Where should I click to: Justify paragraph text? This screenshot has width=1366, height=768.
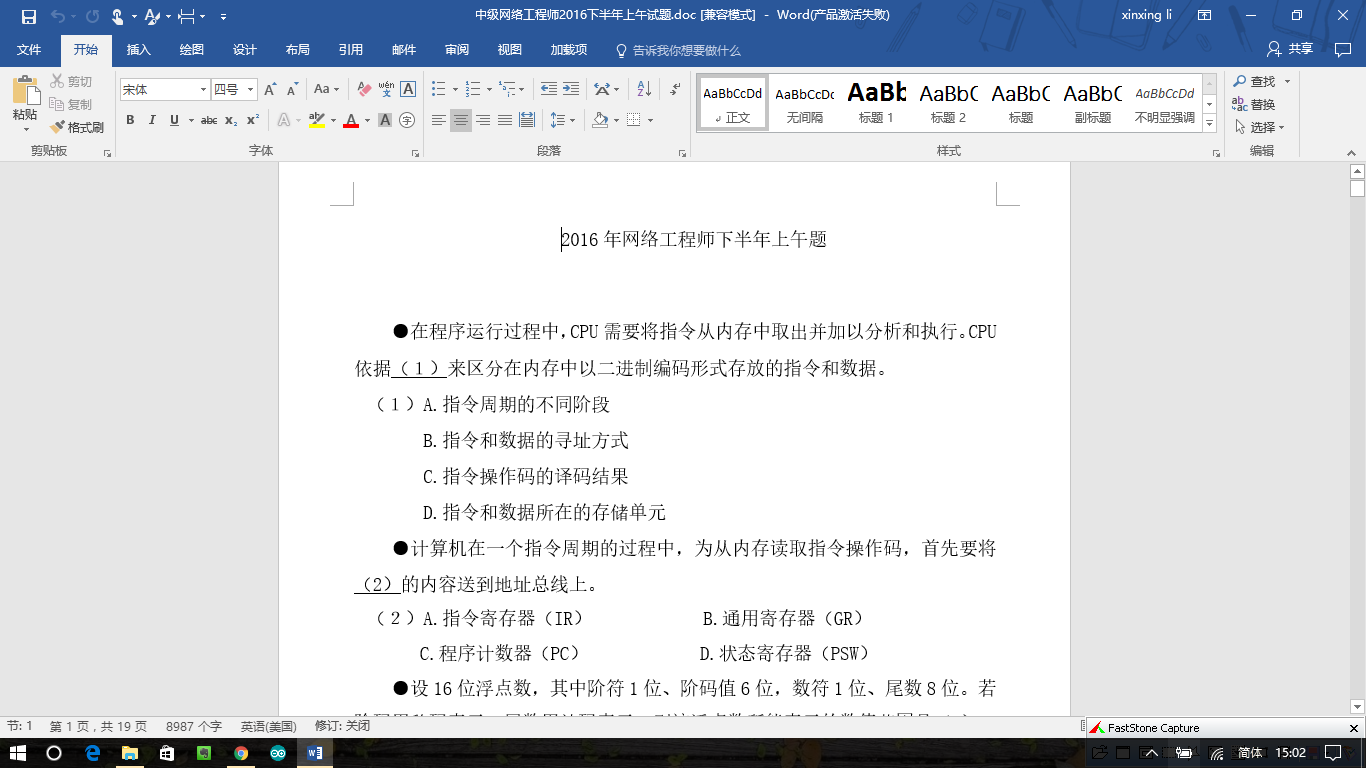tap(504, 120)
